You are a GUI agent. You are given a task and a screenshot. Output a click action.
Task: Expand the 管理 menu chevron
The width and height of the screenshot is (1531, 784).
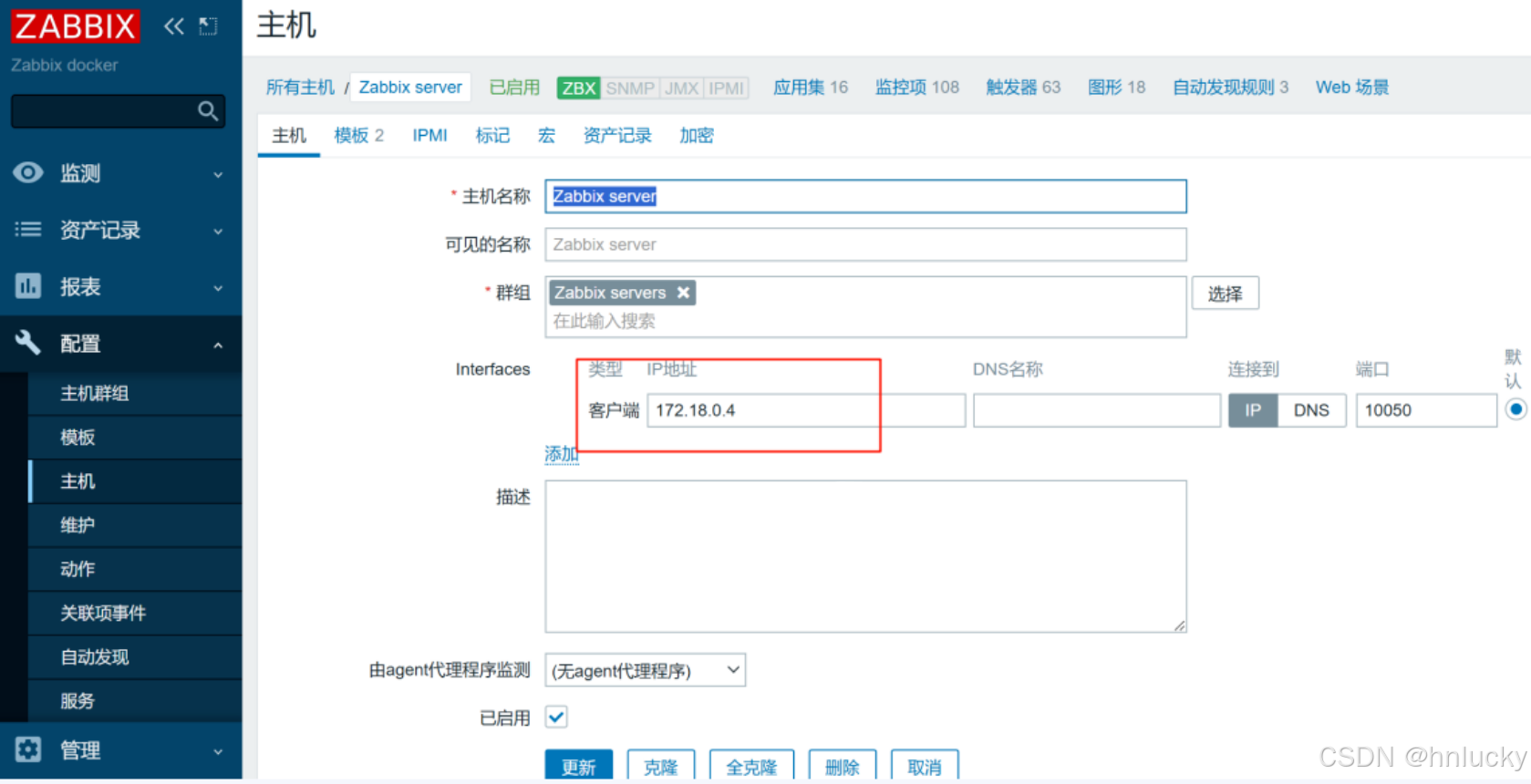218,751
